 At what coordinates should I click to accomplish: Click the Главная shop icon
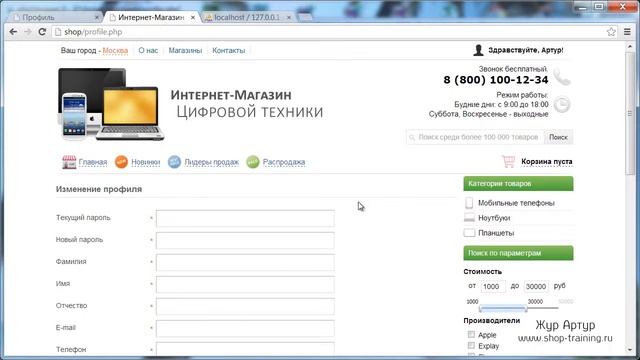coord(69,162)
